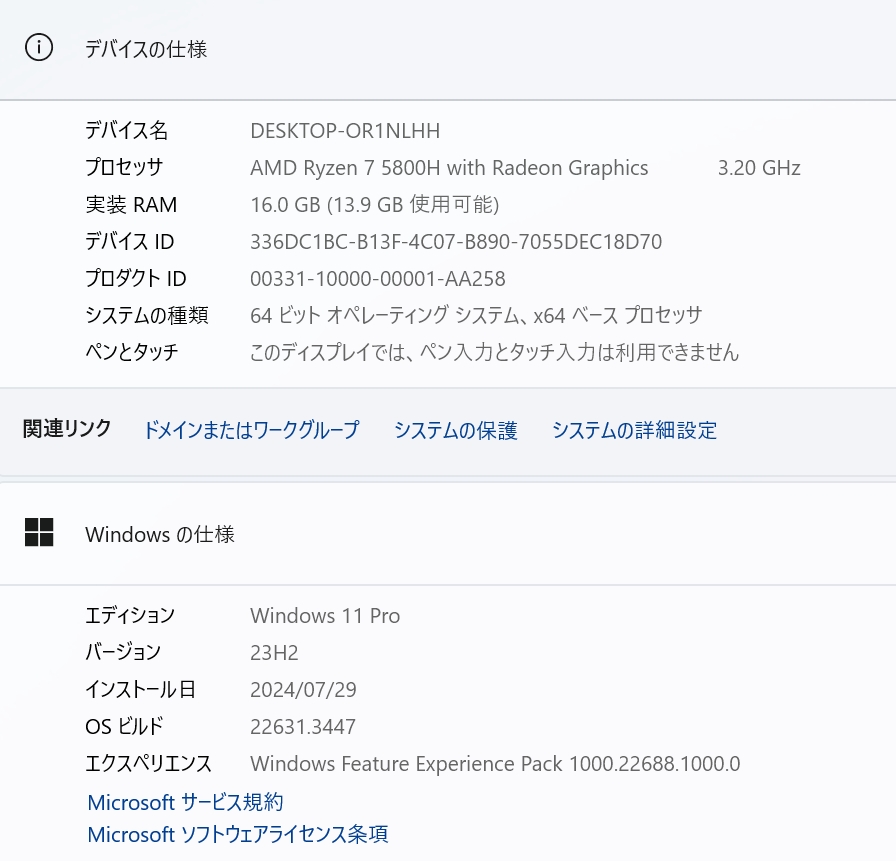Click the エディション value Windows 11 Pro
Screen dimensions: 896x861
point(324,615)
